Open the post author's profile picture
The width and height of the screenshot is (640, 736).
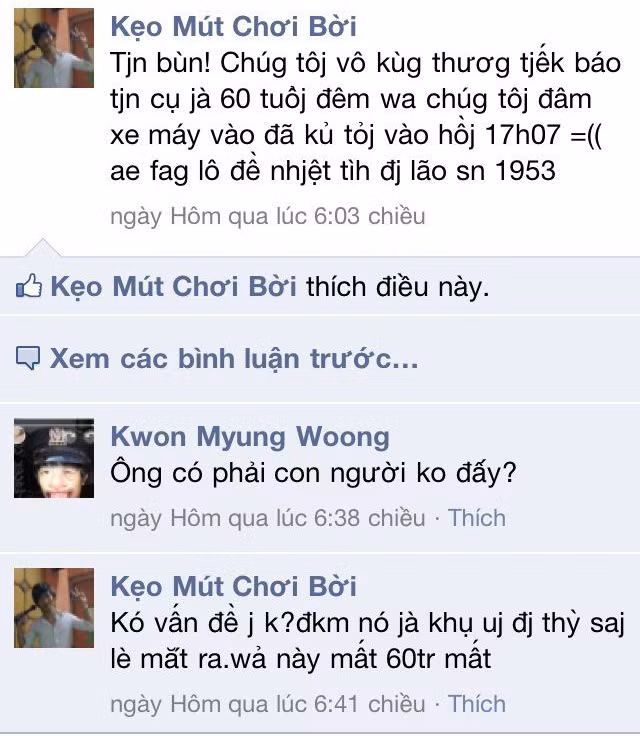(54, 48)
